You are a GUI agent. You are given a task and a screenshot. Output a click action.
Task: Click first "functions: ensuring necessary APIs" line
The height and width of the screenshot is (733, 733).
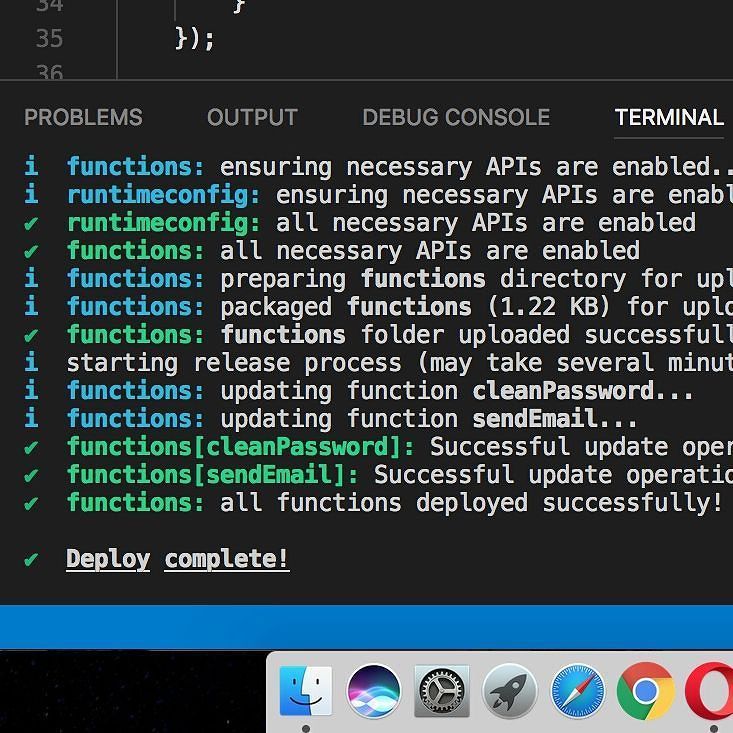click(x=400, y=166)
